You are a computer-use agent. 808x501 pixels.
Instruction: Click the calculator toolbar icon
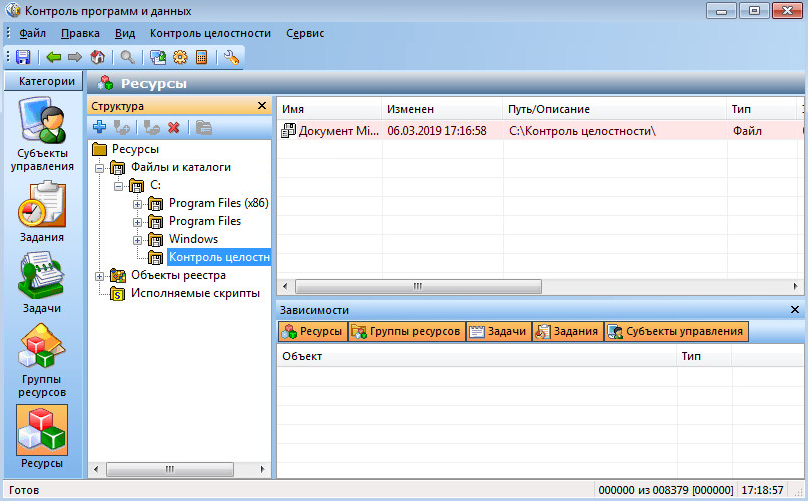[x=201, y=57]
